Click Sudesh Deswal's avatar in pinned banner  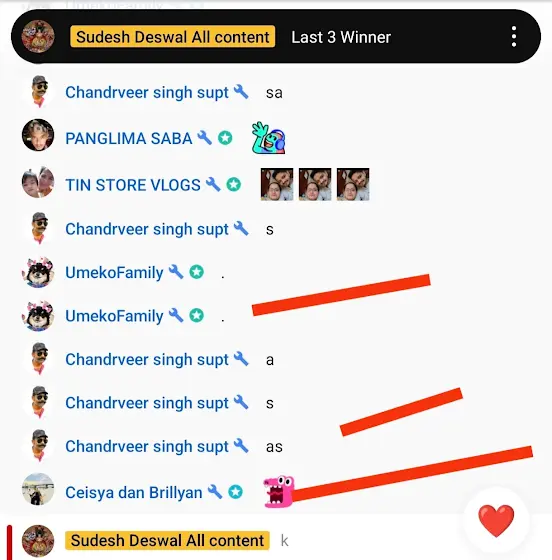click(x=38, y=36)
